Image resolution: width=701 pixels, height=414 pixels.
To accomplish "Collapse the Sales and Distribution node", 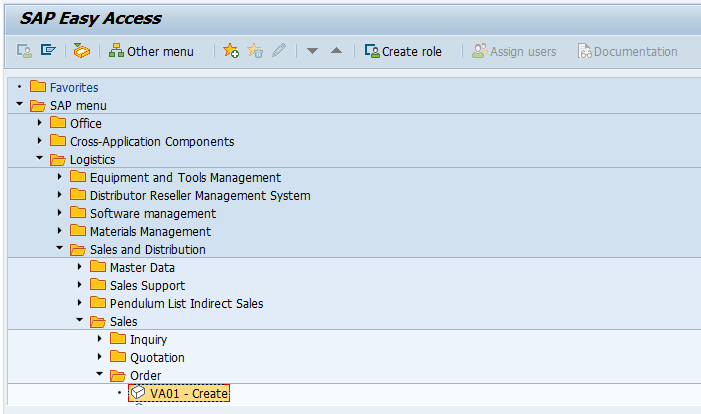I will 60,250.
